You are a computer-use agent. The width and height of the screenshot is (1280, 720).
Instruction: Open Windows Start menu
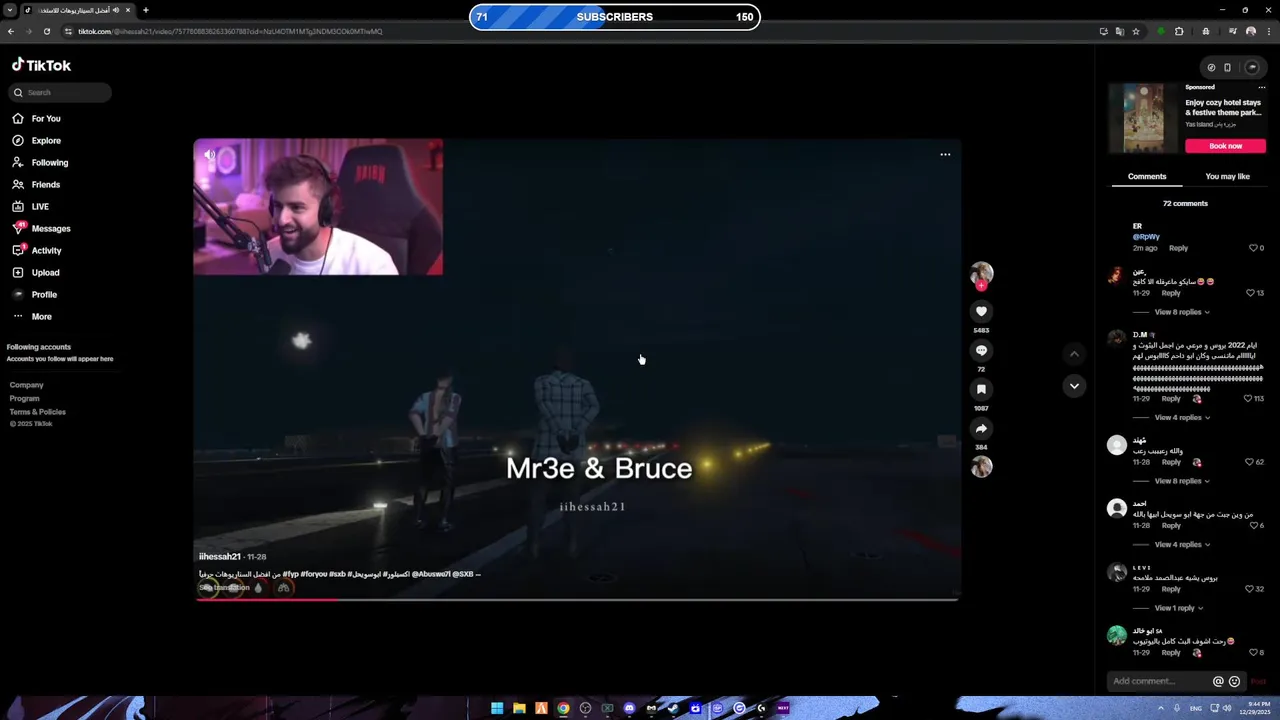(x=497, y=708)
